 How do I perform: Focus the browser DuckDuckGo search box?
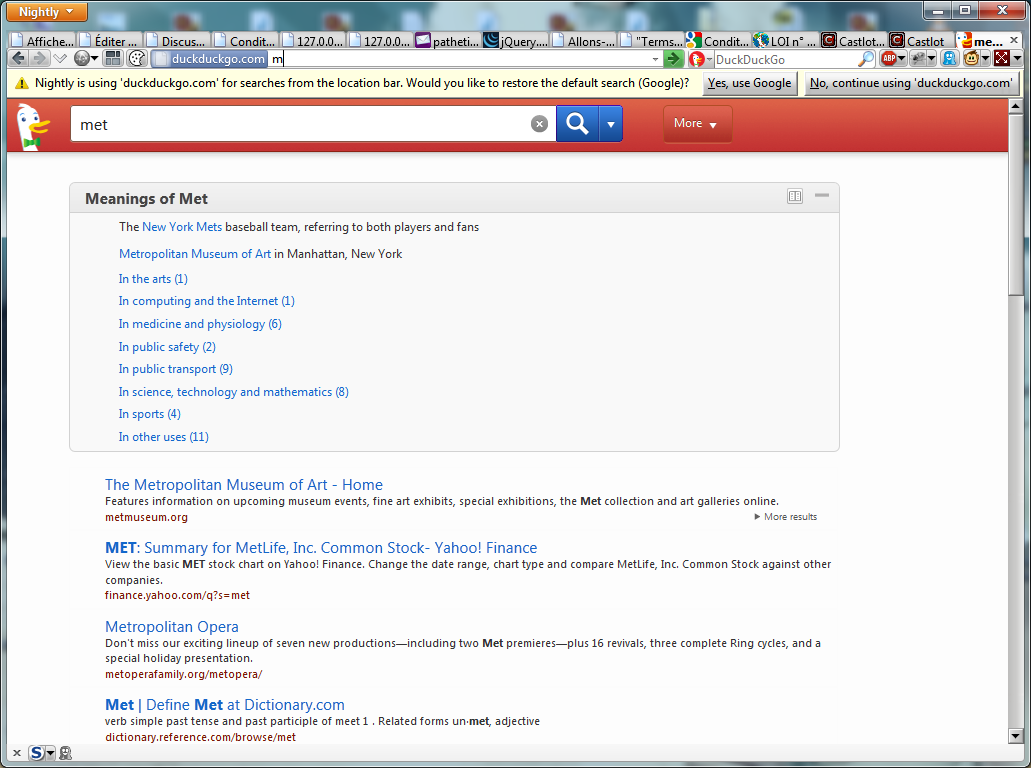click(x=785, y=59)
